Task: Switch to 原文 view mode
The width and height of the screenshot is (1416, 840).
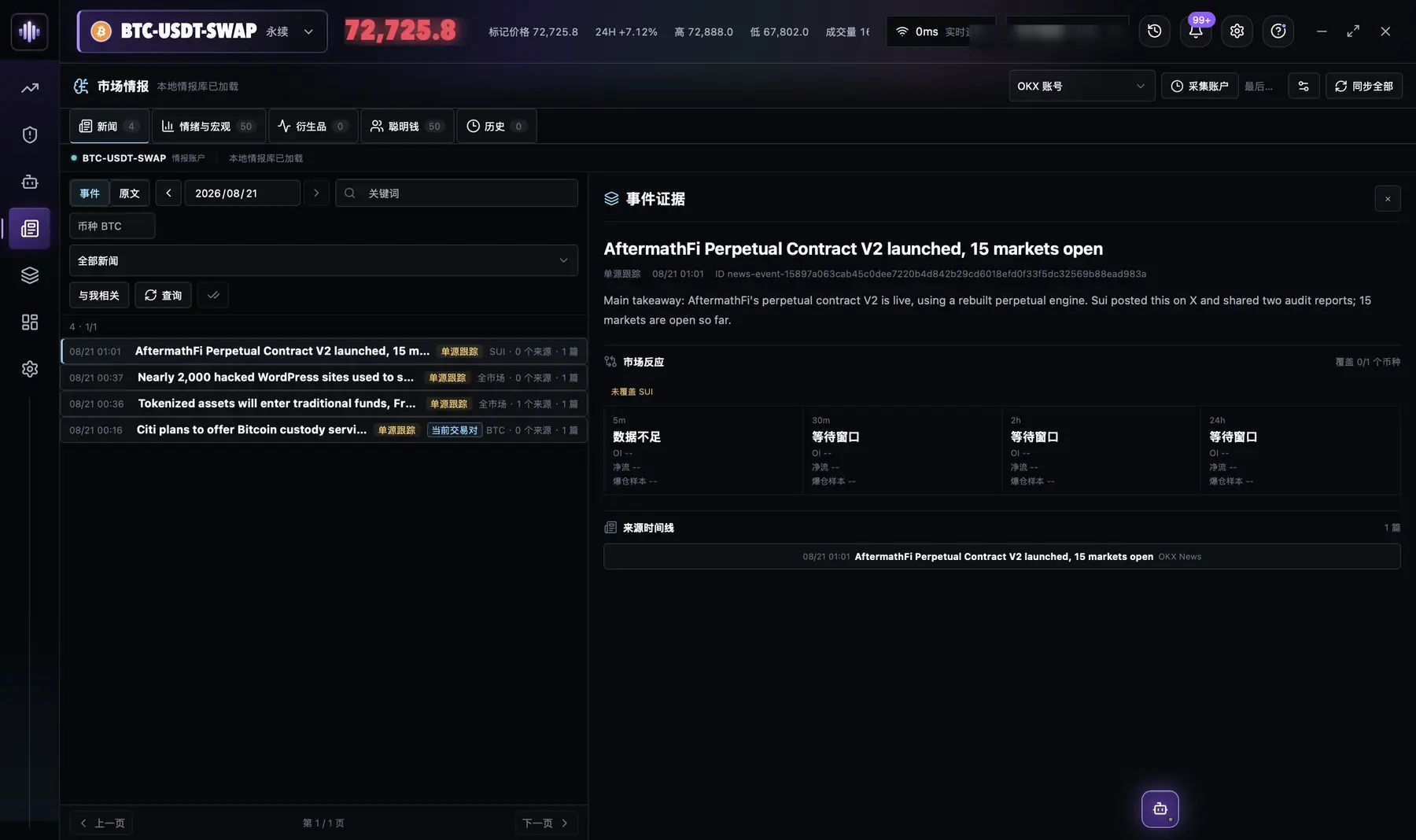Action: 130,193
